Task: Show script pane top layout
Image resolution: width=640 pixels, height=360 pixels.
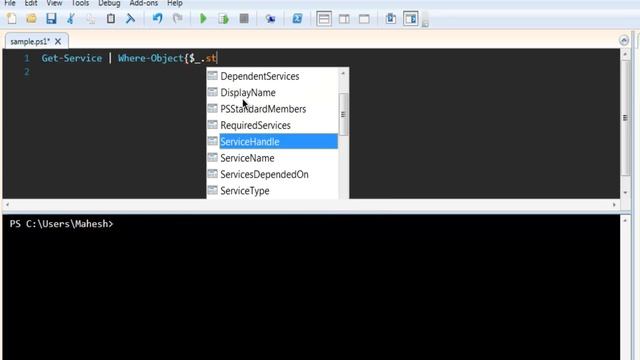Action: coord(324,19)
